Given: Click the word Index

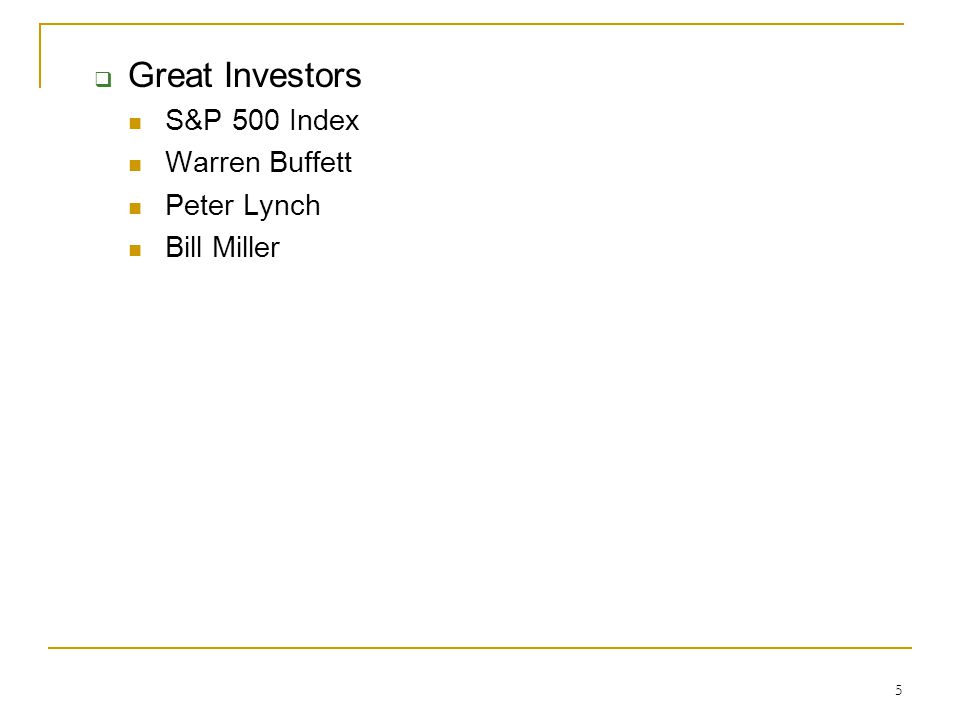Looking at the screenshot, I should click(324, 120).
